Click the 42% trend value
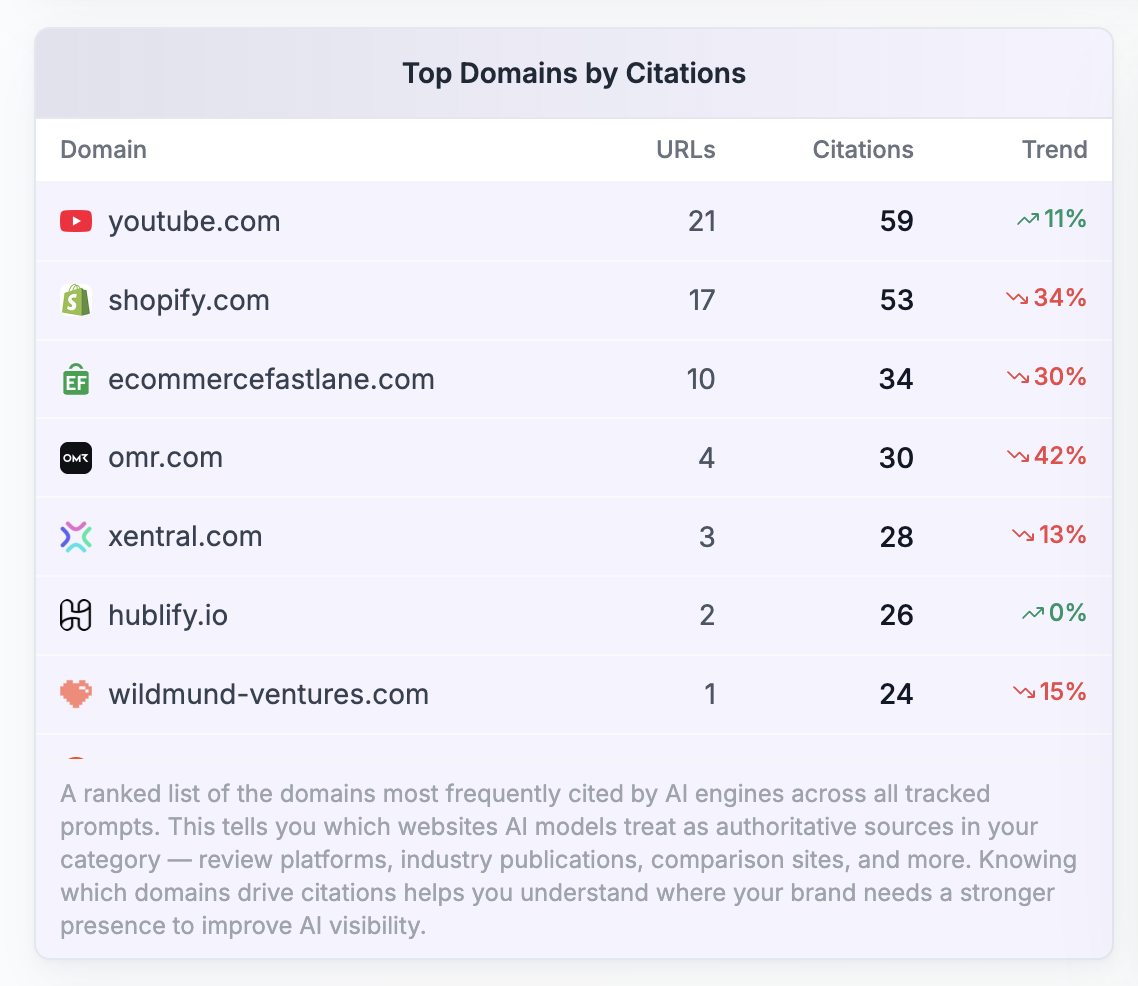Image resolution: width=1138 pixels, height=986 pixels. click(1060, 456)
